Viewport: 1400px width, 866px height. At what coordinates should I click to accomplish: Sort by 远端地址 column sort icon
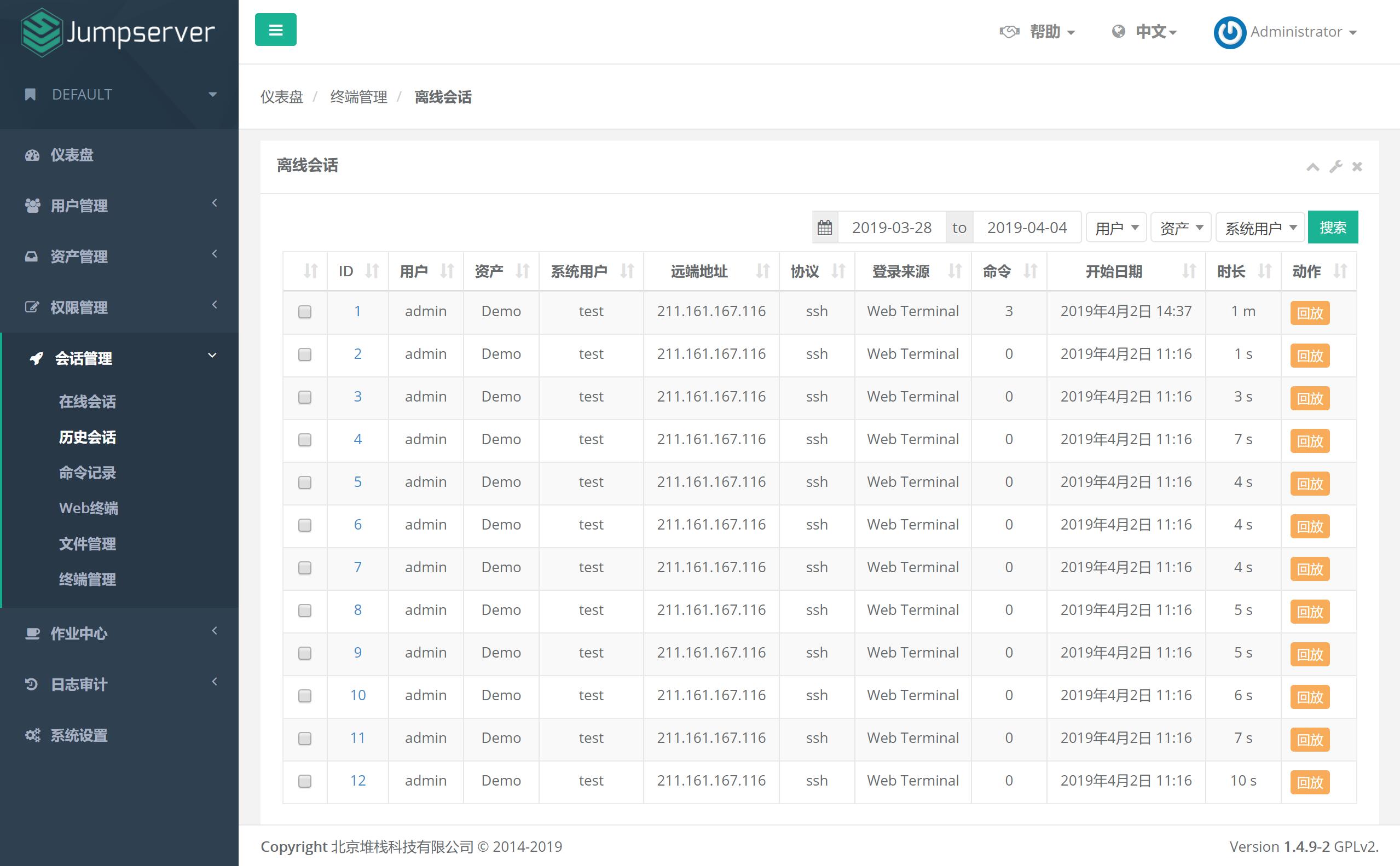click(x=763, y=271)
